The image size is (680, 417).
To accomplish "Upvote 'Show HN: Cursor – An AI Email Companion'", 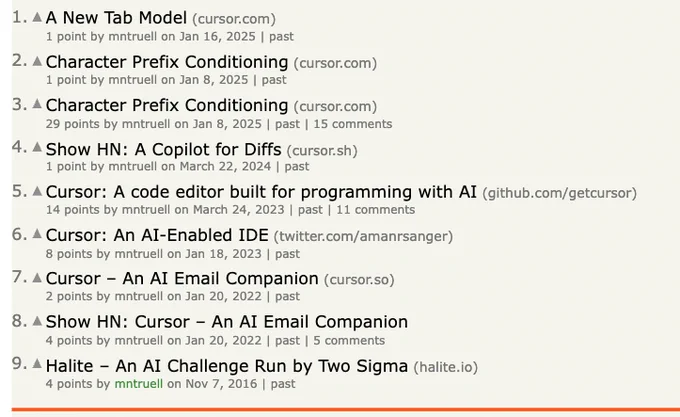I will coord(37,321).
